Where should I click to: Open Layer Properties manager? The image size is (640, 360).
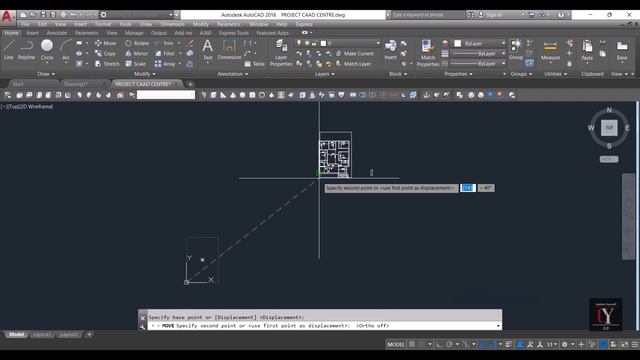point(281,53)
